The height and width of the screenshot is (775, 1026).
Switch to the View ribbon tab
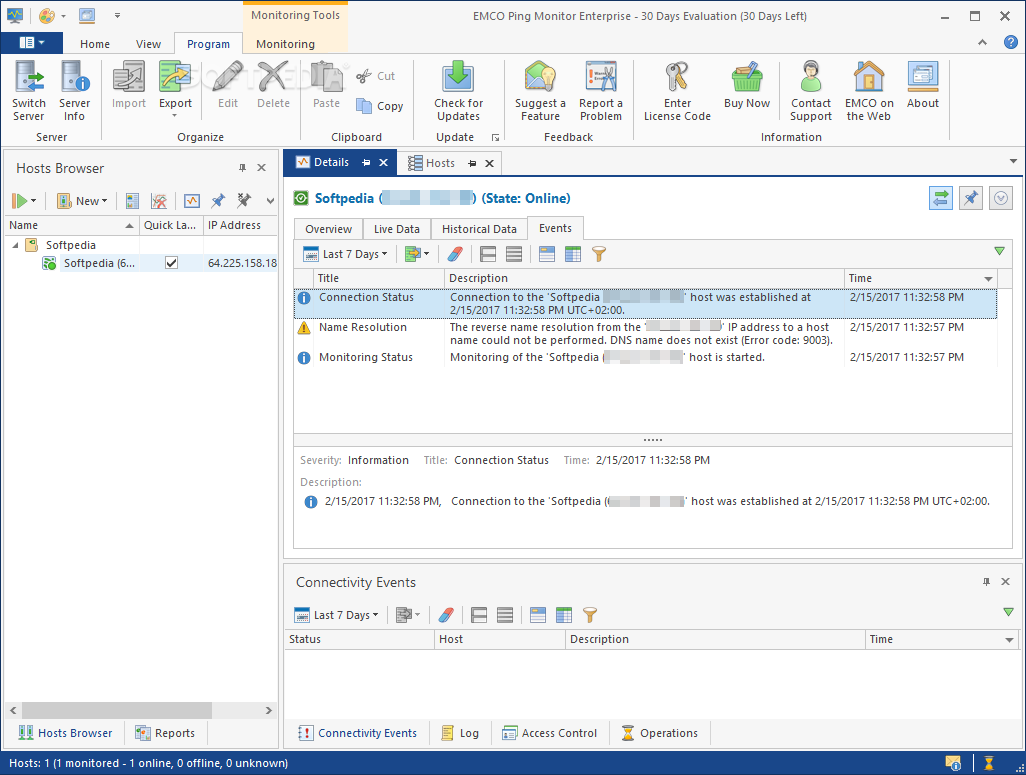pos(148,44)
